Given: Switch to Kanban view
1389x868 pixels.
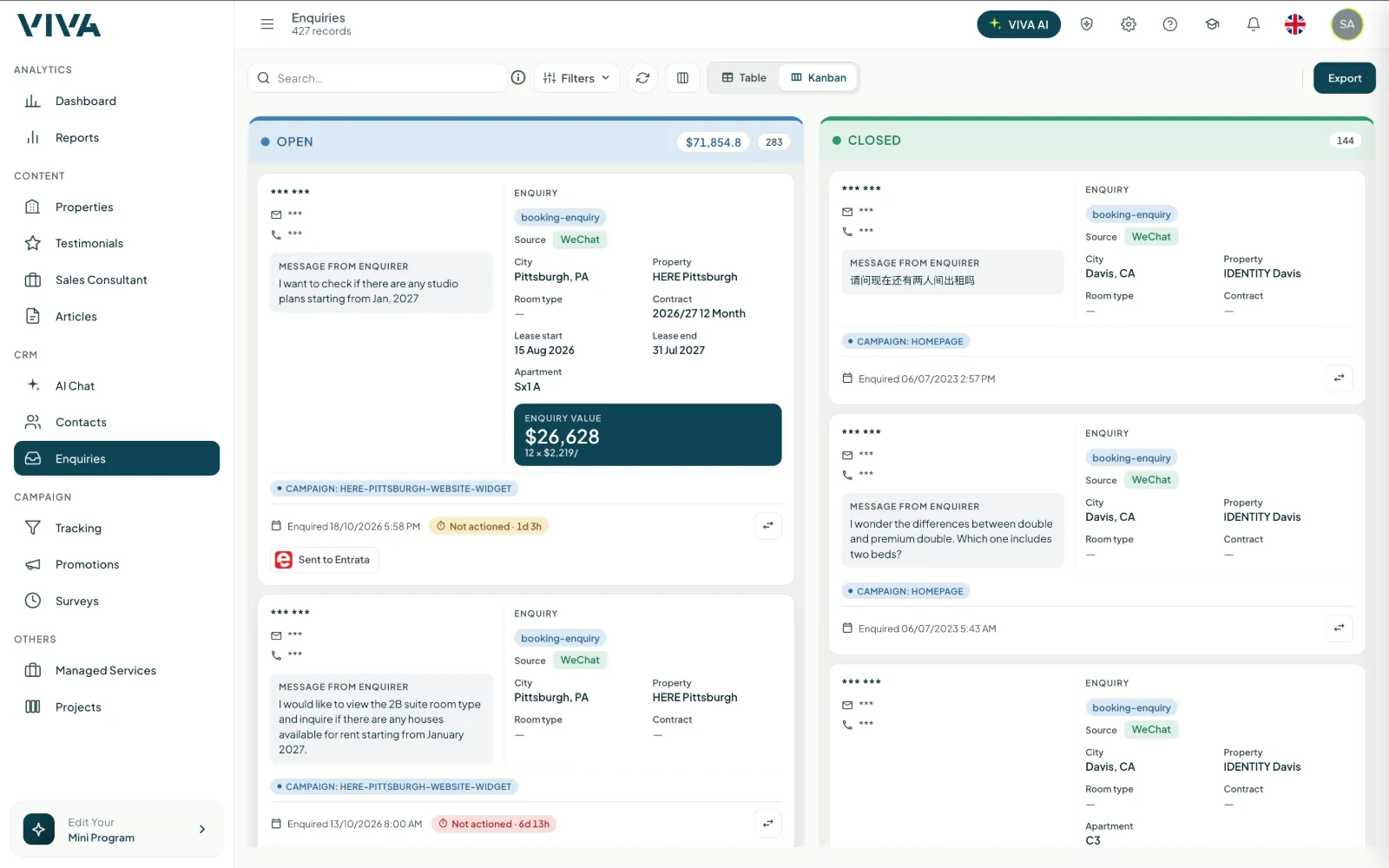Looking at the screenshot, I should pyautogui.click(x=819, y=78).
